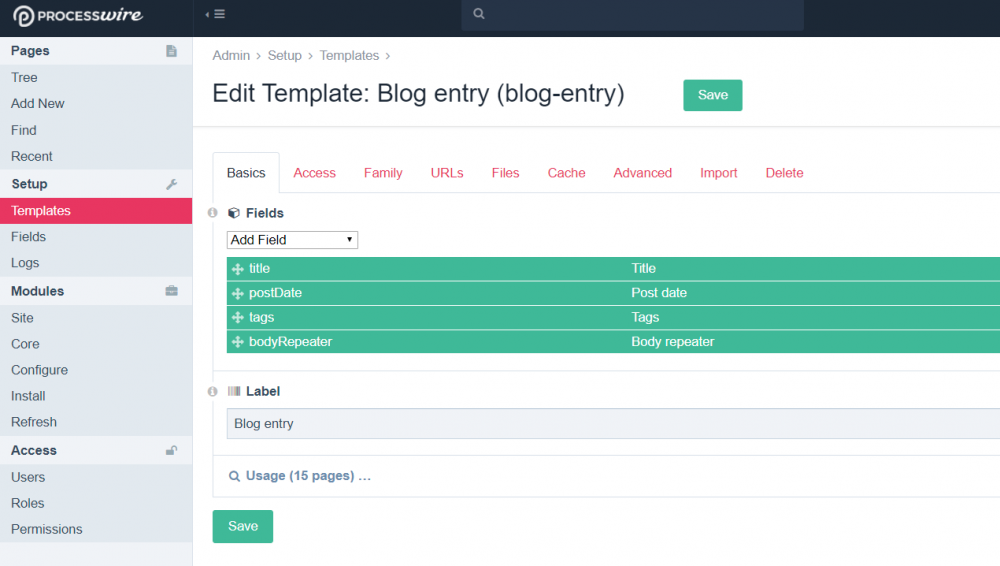This screenshot has width=1000, height=566.
Task: Toggle the sidebar collapse icon
Action: (214, 14)
